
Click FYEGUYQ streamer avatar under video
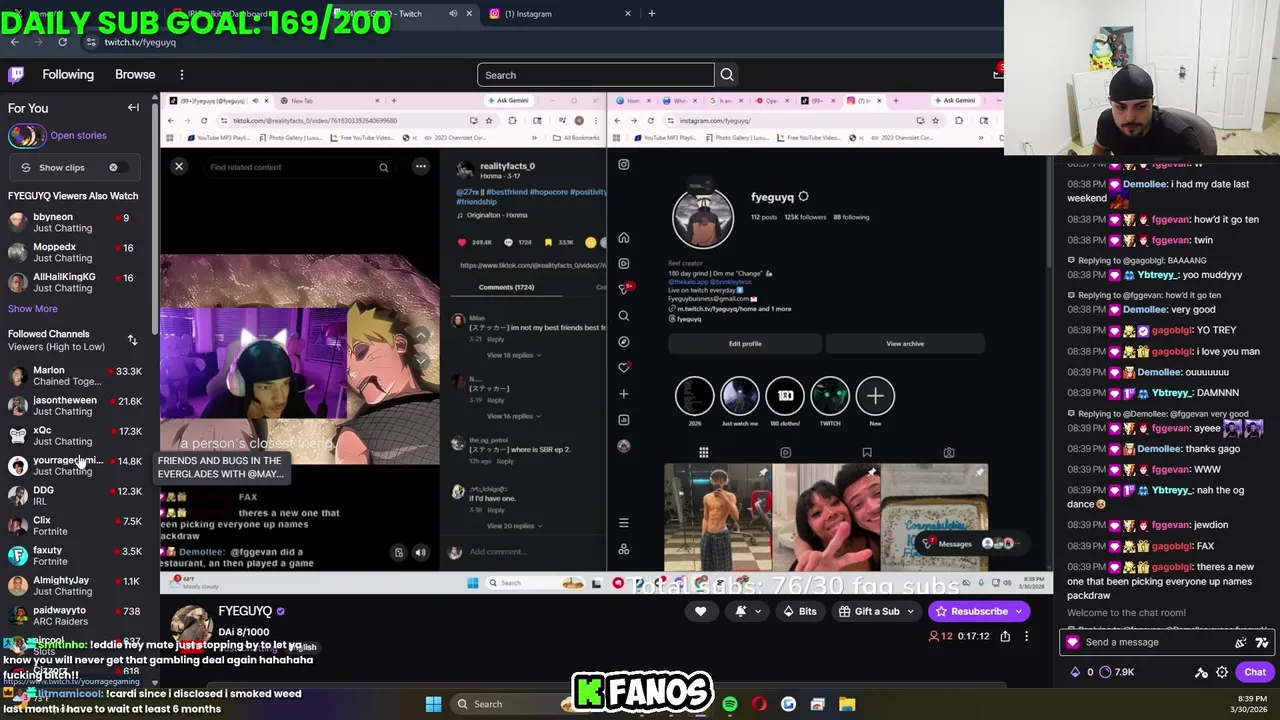pyautogui.click(x=190, y=626)
